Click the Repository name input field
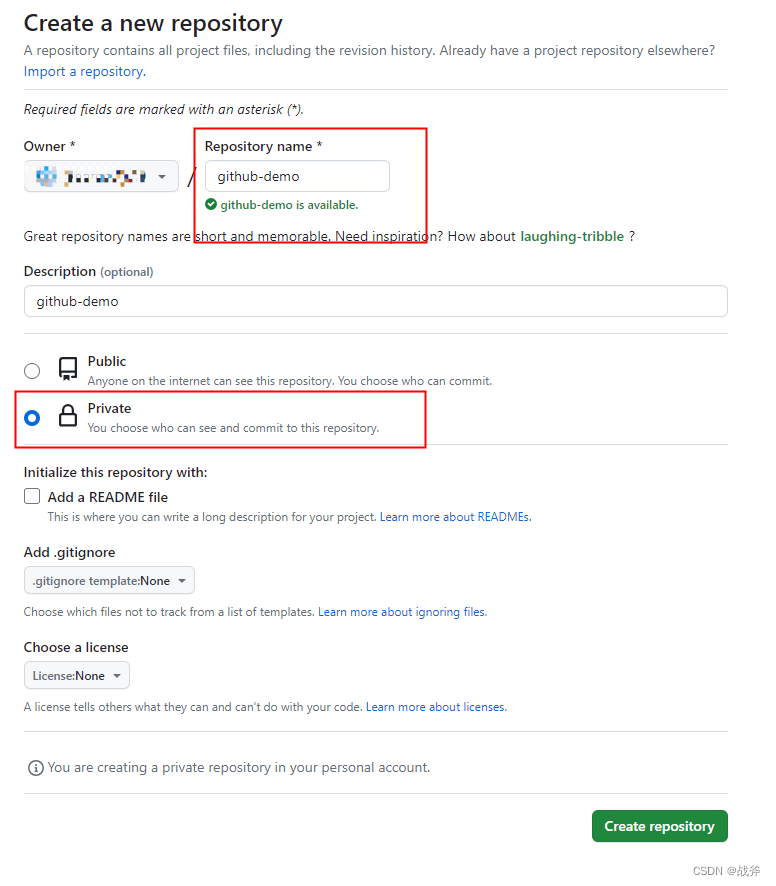Viewport: 776px width, 886px height. coord(297,177)
